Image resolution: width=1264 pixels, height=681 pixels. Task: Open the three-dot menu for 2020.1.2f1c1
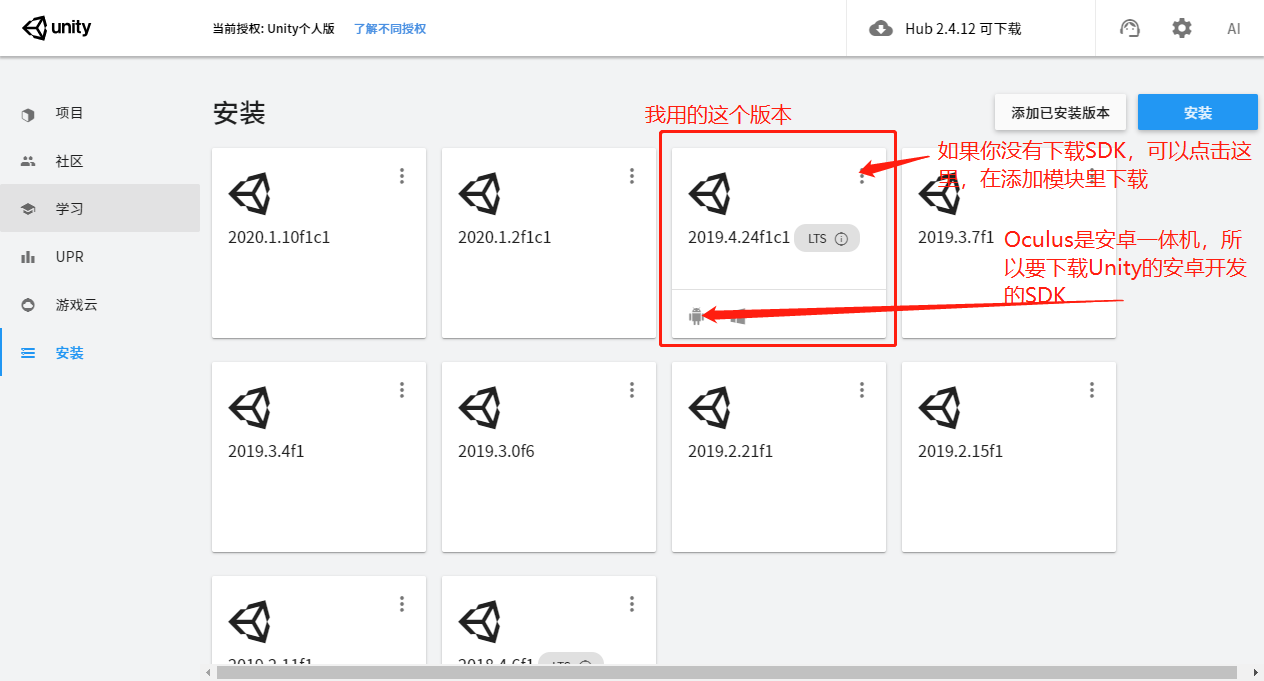pos(632,176)
